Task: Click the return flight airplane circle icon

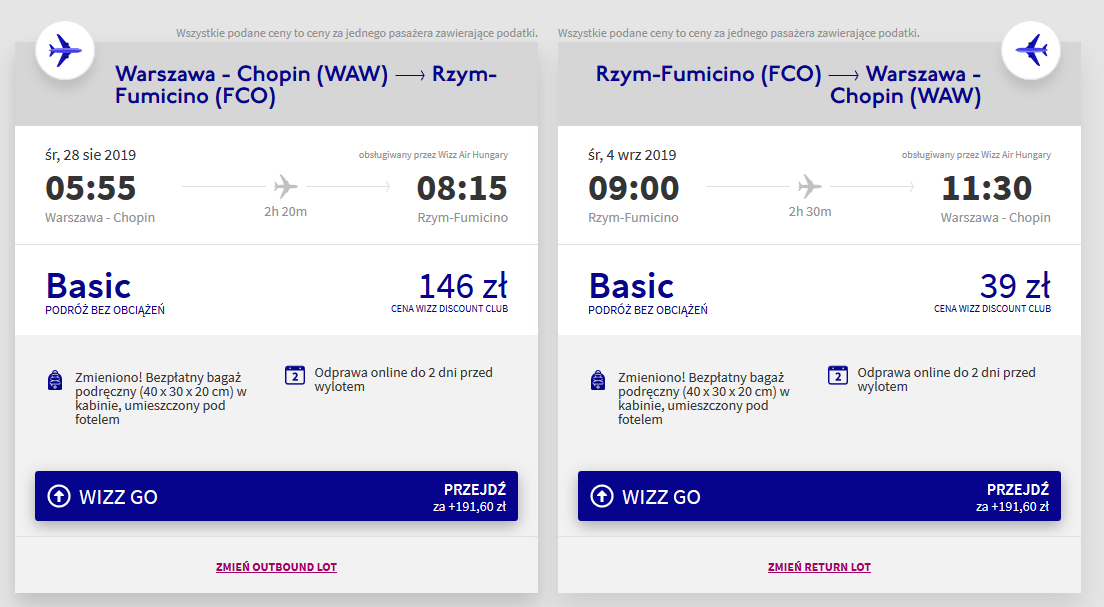Action: pos(1031,51)
